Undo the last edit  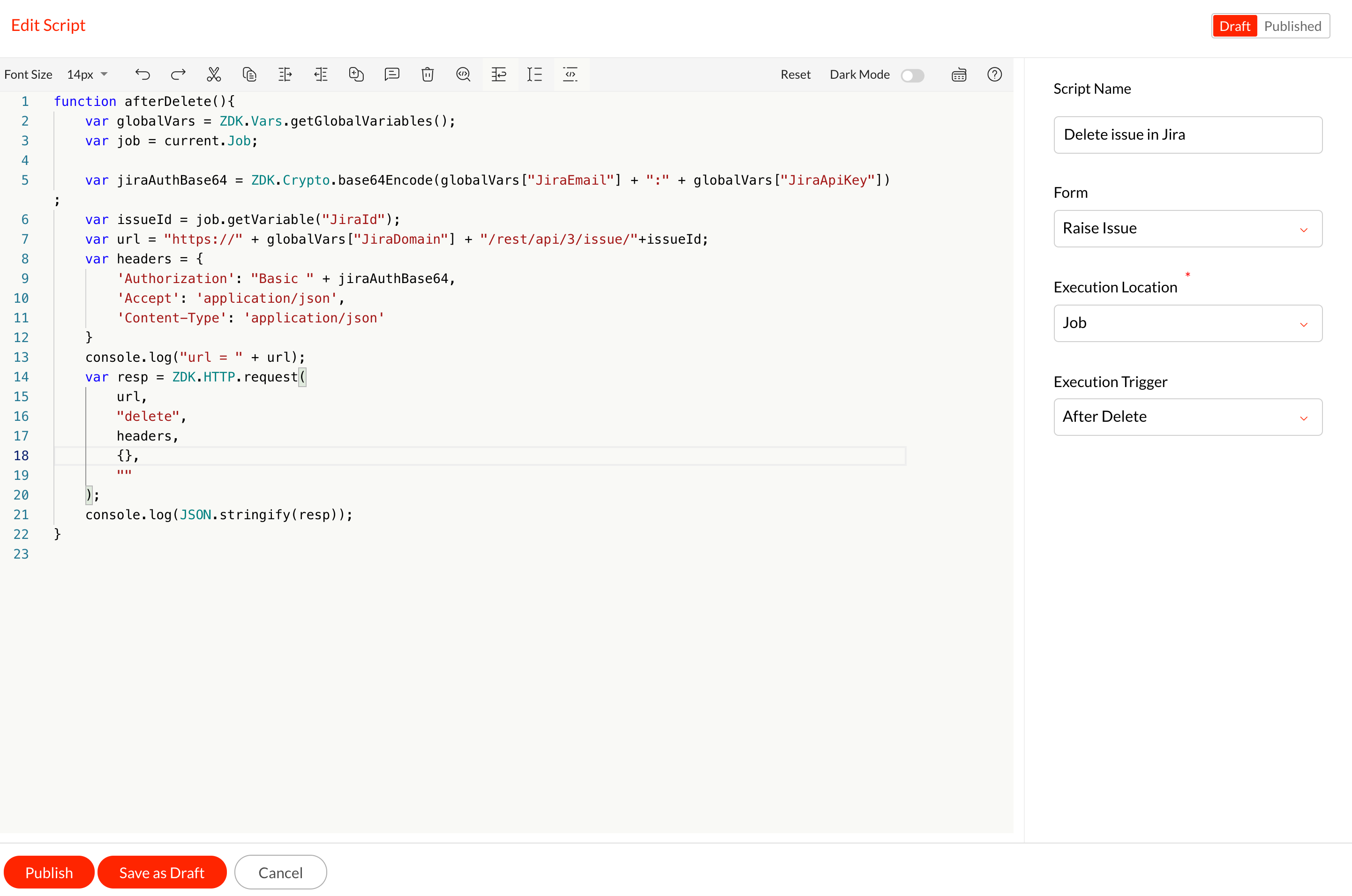(x=143, y=75)
